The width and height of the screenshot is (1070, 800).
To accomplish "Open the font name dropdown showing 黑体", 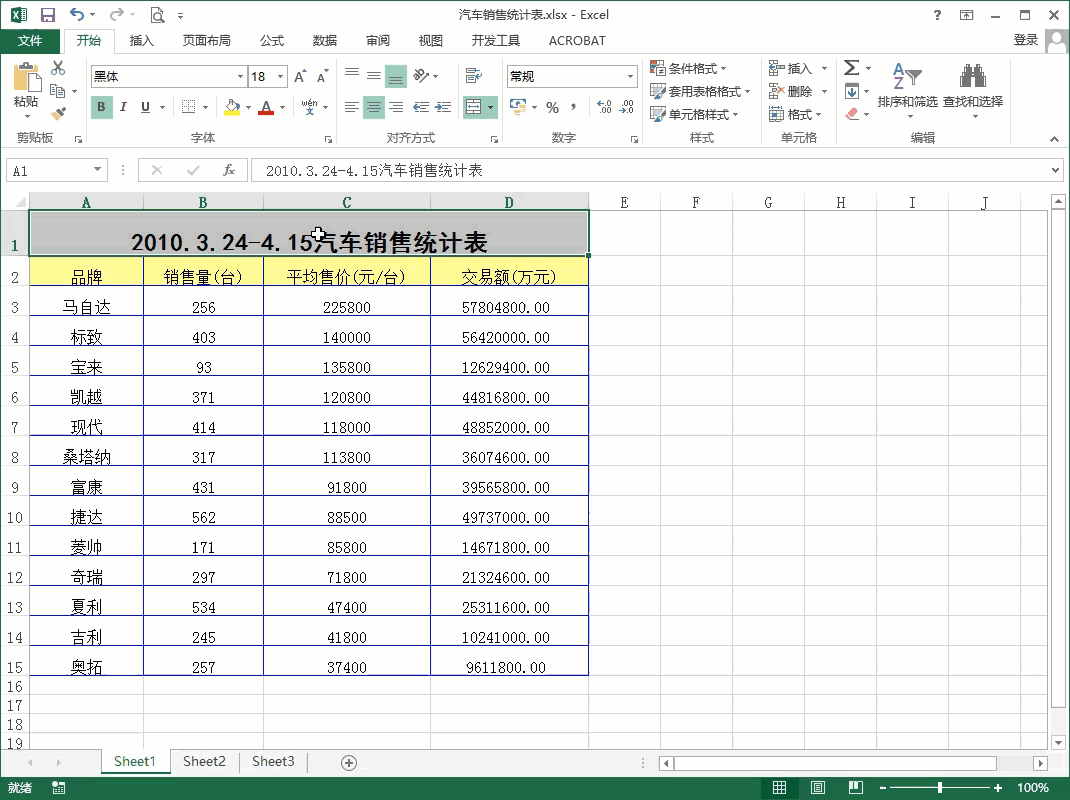I will point(240,76).
